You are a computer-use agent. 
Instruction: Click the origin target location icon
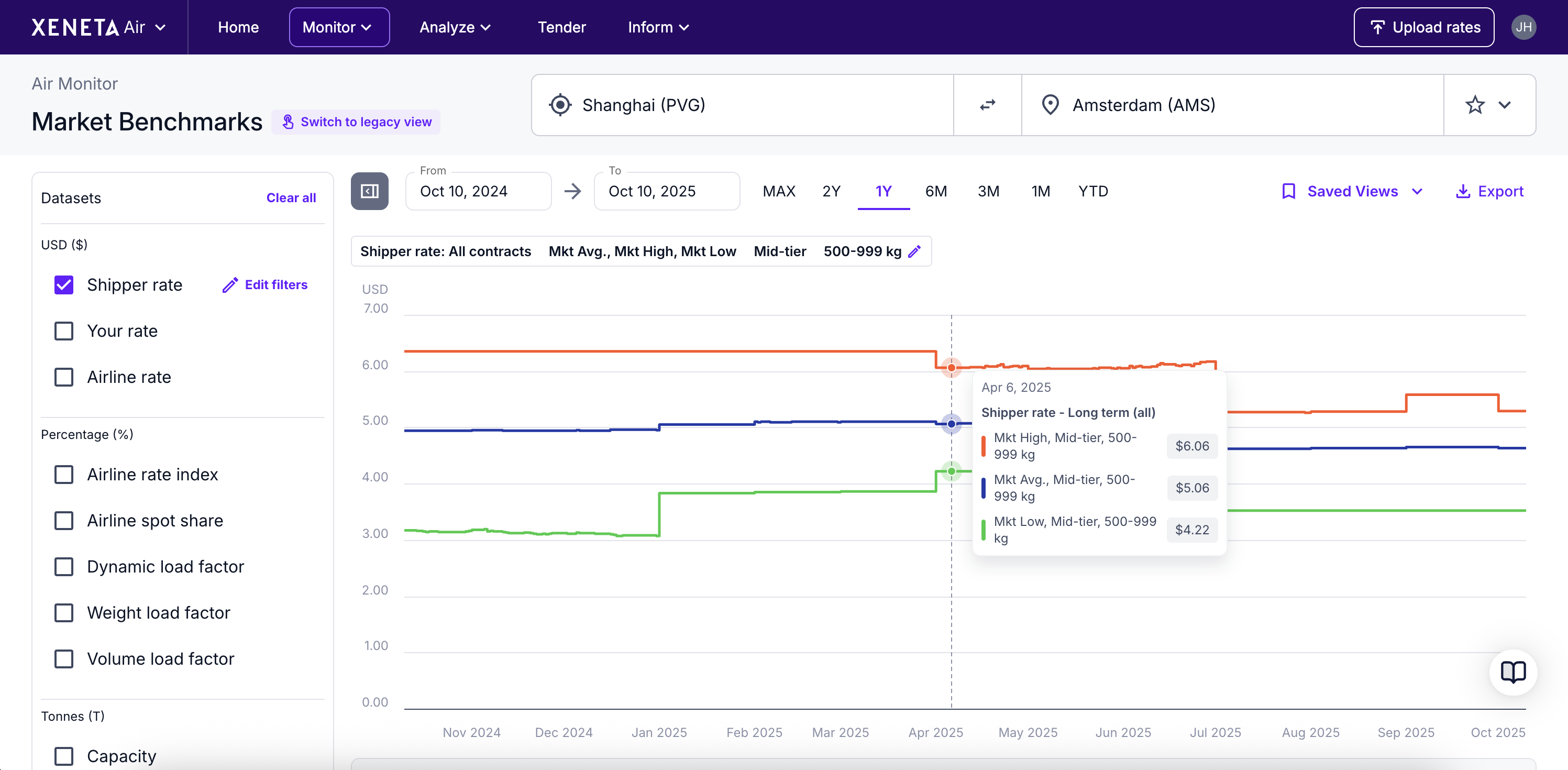(560, 105)
